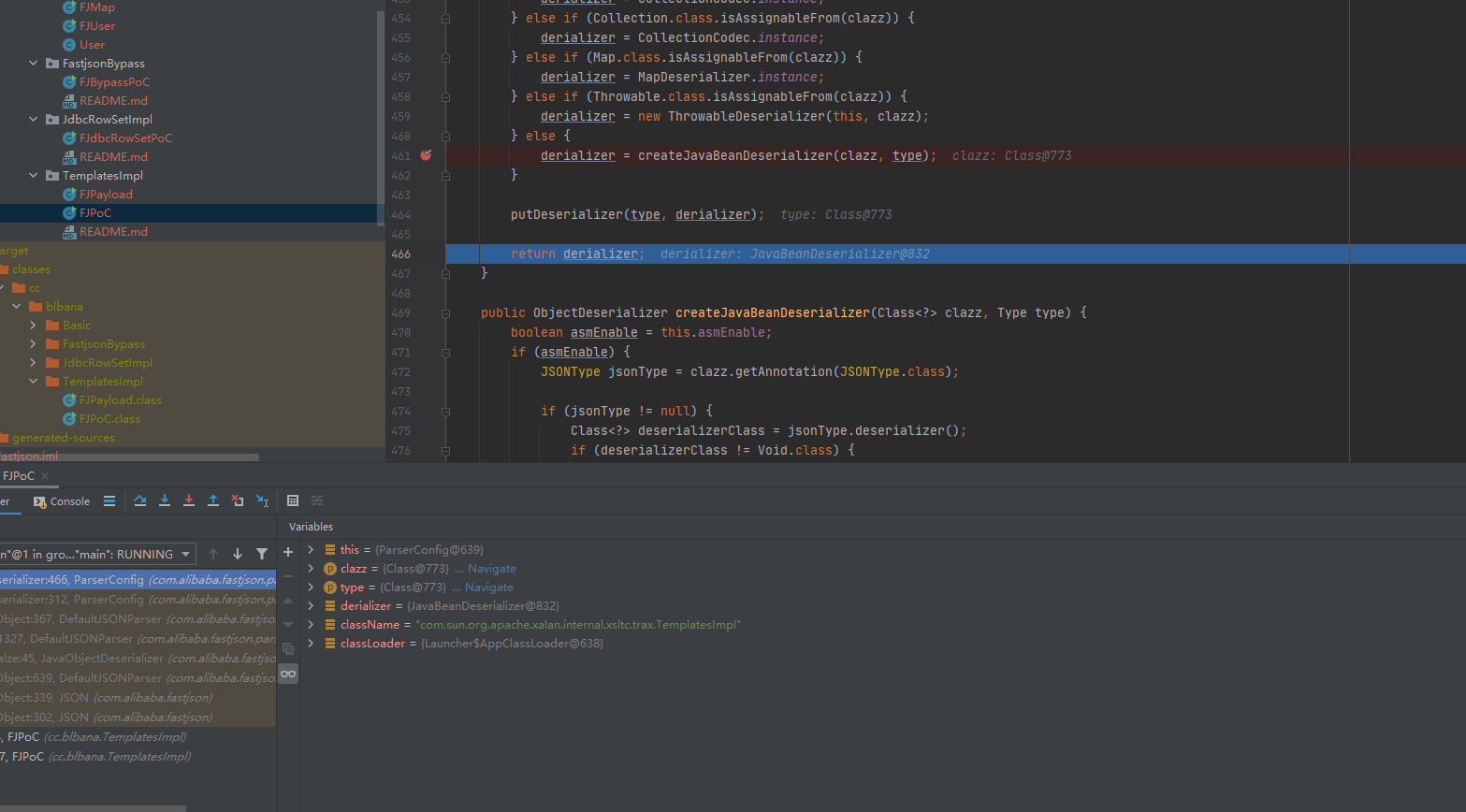
Task: Click the Drop Frame icon
Action: point(238,501)
